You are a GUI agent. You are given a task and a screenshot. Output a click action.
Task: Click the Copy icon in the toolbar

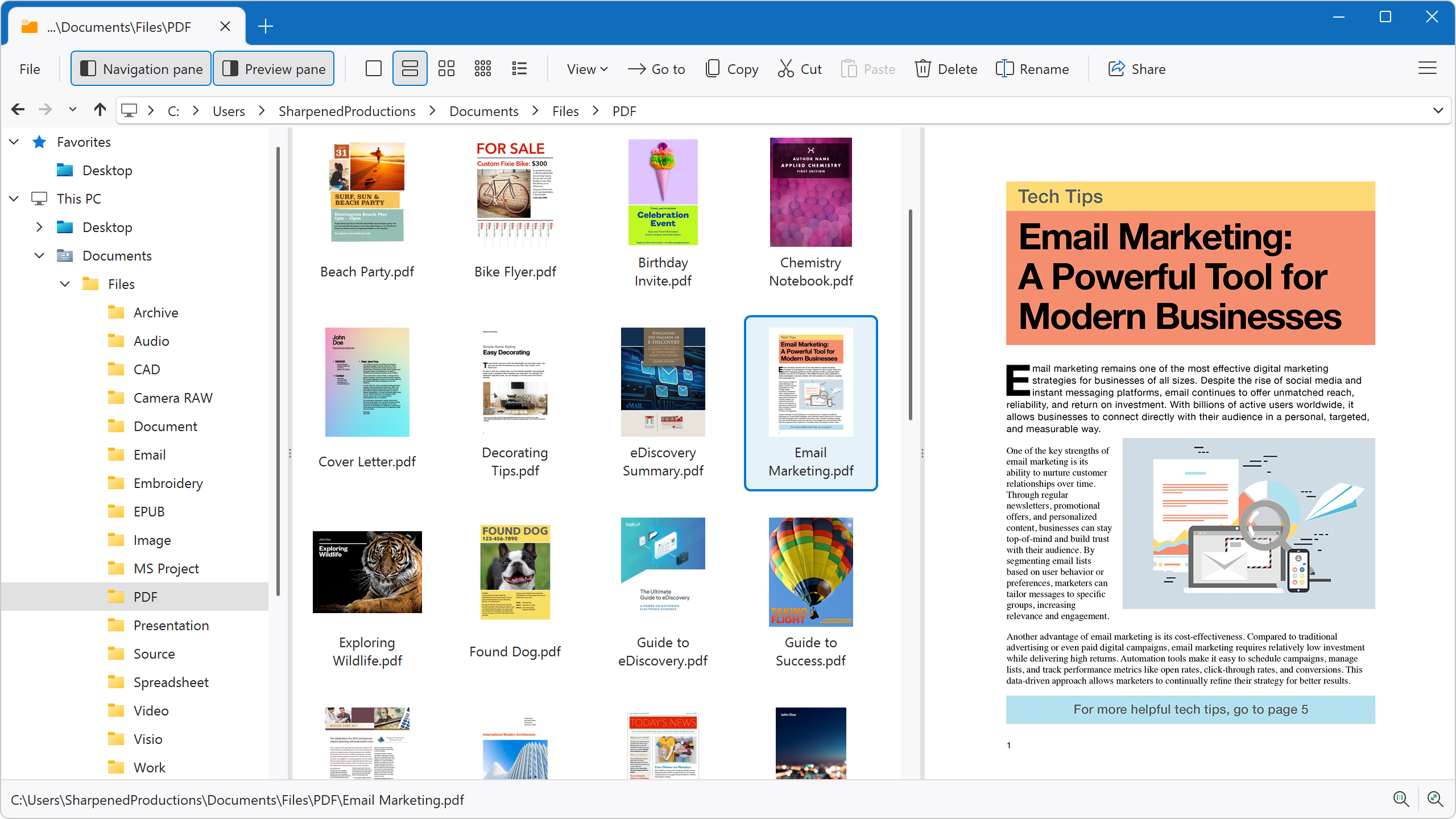point(712,68)
